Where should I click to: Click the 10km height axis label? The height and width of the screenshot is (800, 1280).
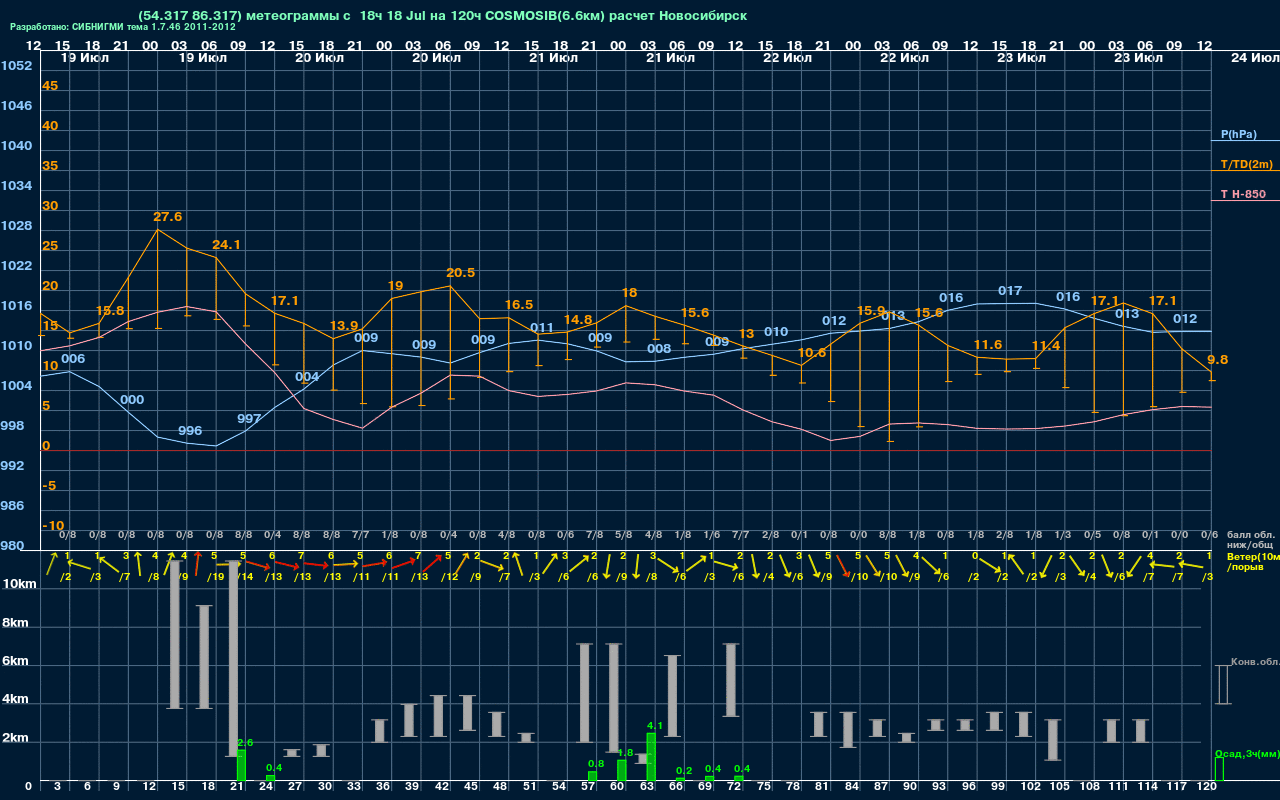(17, 583)
